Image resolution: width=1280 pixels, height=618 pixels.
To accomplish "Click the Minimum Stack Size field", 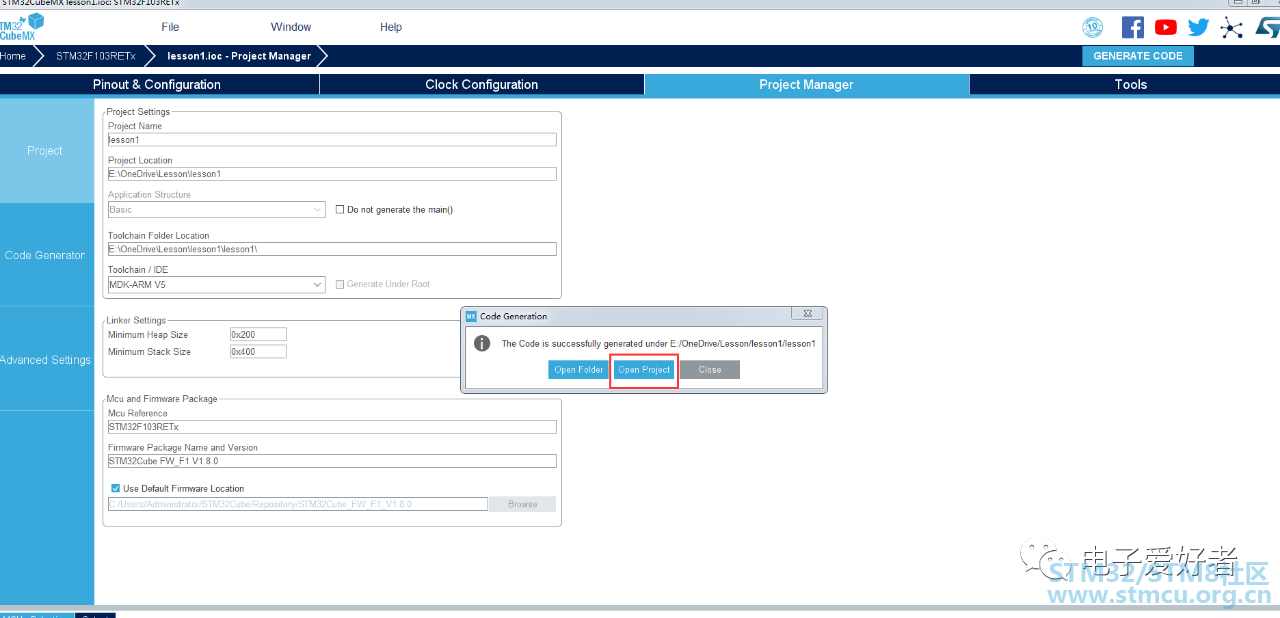I will [258, 352].
